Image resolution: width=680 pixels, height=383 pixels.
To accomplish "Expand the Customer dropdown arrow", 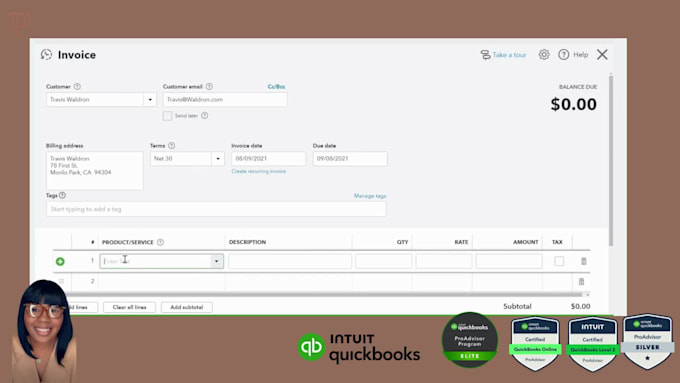I will point(150,100).
